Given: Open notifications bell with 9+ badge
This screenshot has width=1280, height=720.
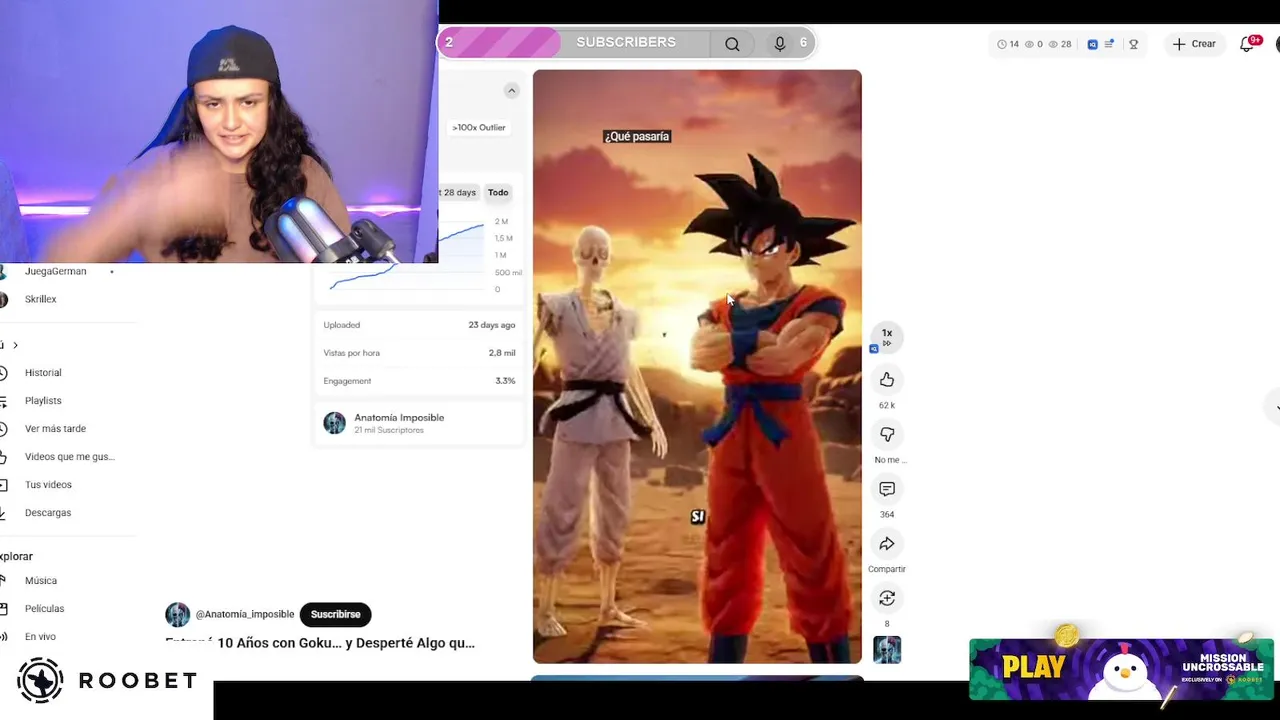Looking at the screenshot, I should coord(1247,44).
